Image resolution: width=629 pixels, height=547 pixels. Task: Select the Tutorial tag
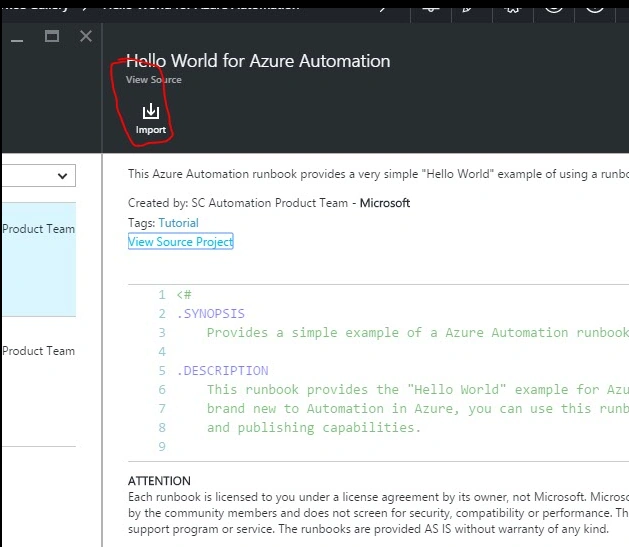[179, 223]
